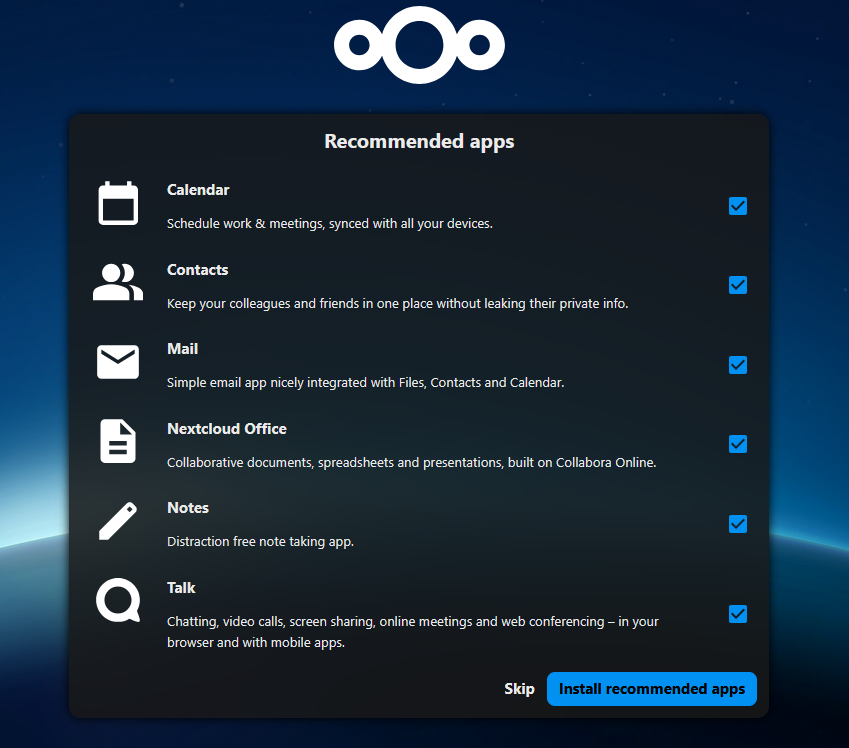
Task: Click Install recommended apps button
Action: click(652, 689)
